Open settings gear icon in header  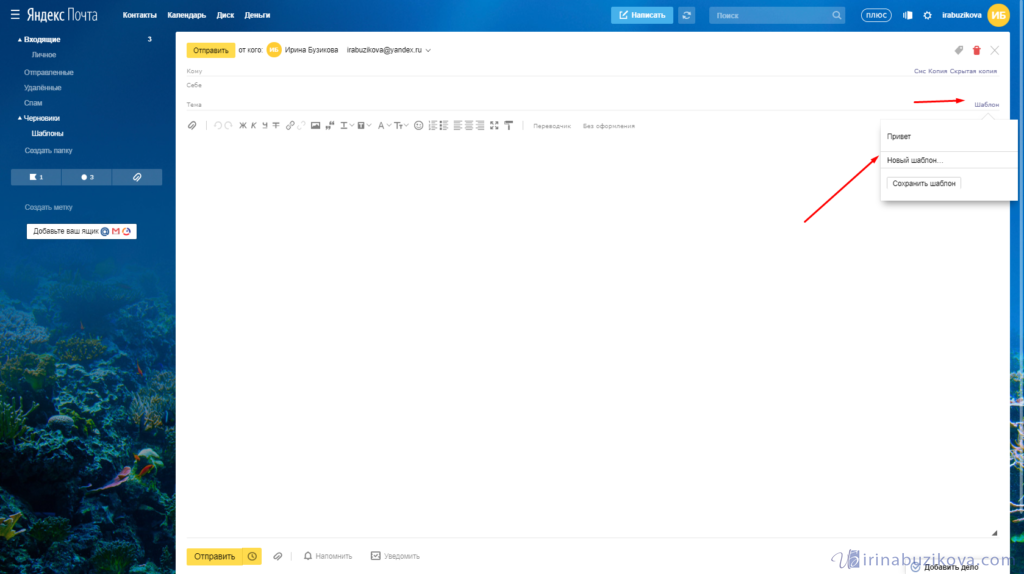(927, 15)
